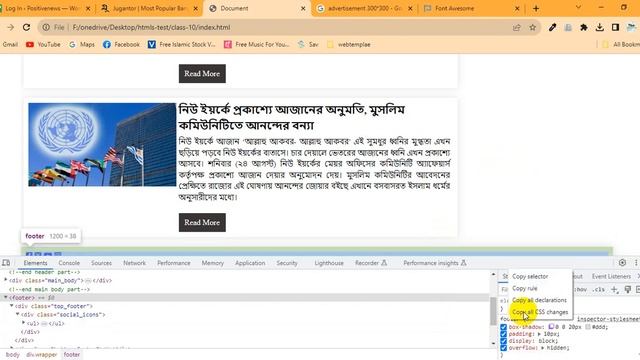Click the share page icon in address bar
640x360 pixels.
coord(517,27)
